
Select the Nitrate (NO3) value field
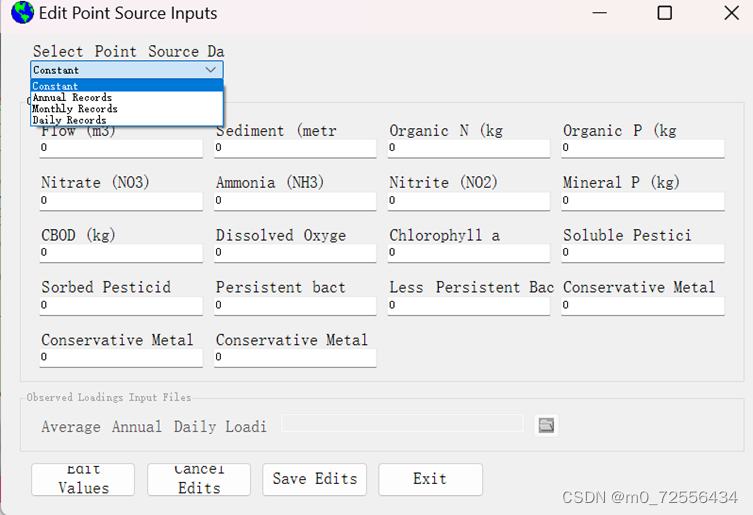pyautogui.click(x=121, y=201)
